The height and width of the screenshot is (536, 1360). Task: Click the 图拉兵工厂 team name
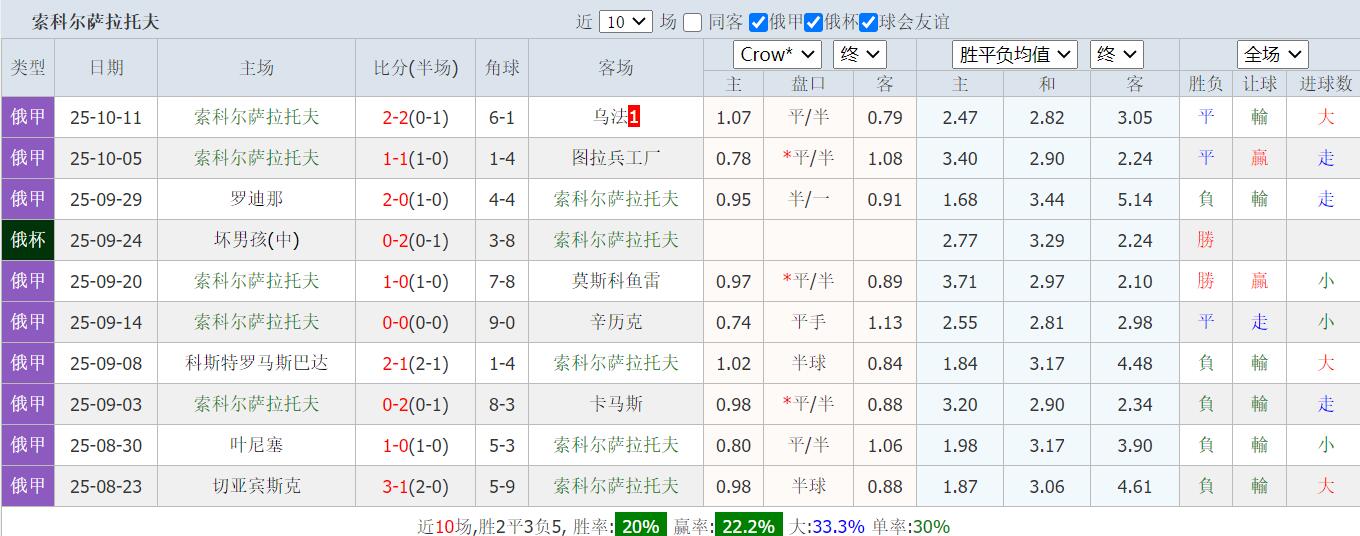click(x=616, y=158)
